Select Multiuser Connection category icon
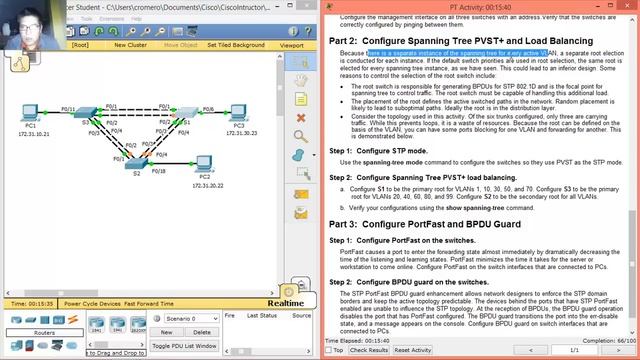The image size is (640, 360). [x=71, y=346]
